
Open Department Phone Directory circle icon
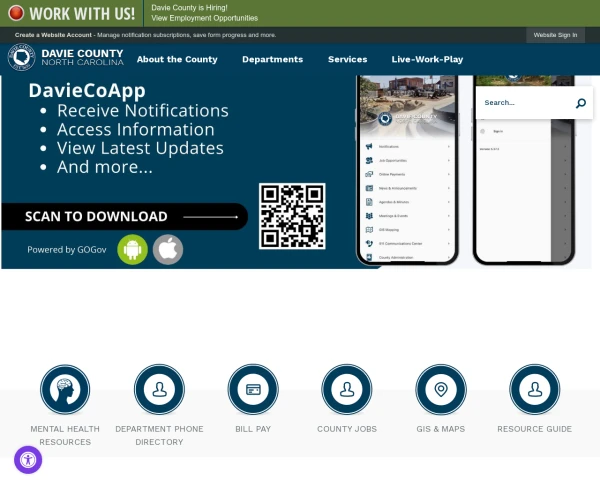[159, 389]
